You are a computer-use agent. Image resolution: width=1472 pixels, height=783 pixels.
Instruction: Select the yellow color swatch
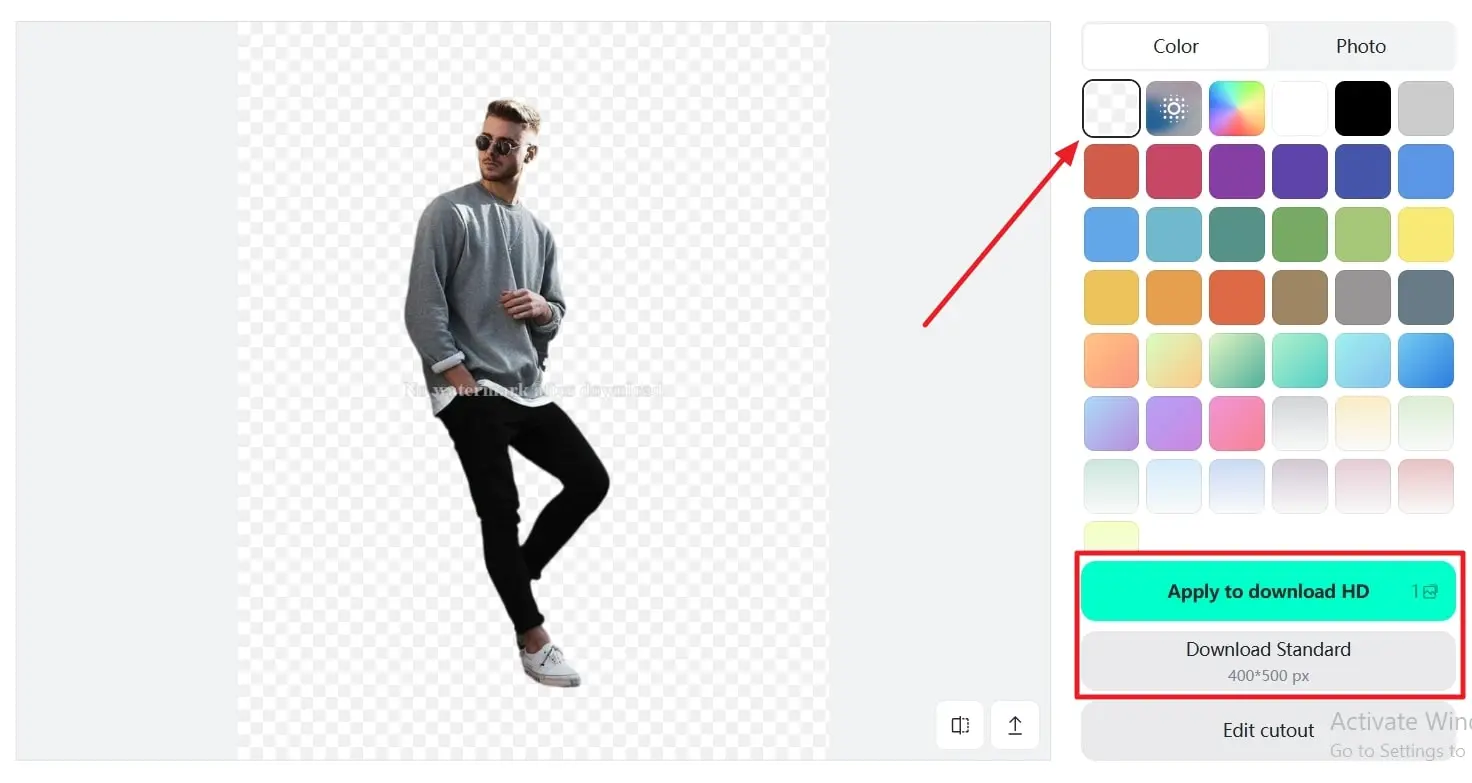coord(1426,234)
